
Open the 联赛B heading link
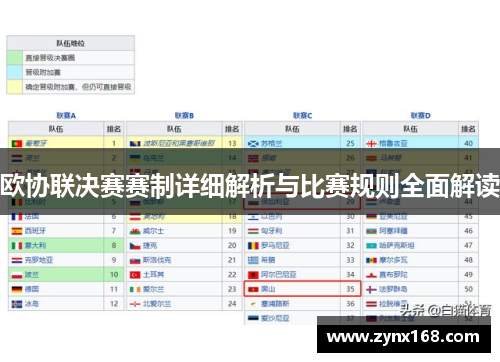tap(184, 116)
